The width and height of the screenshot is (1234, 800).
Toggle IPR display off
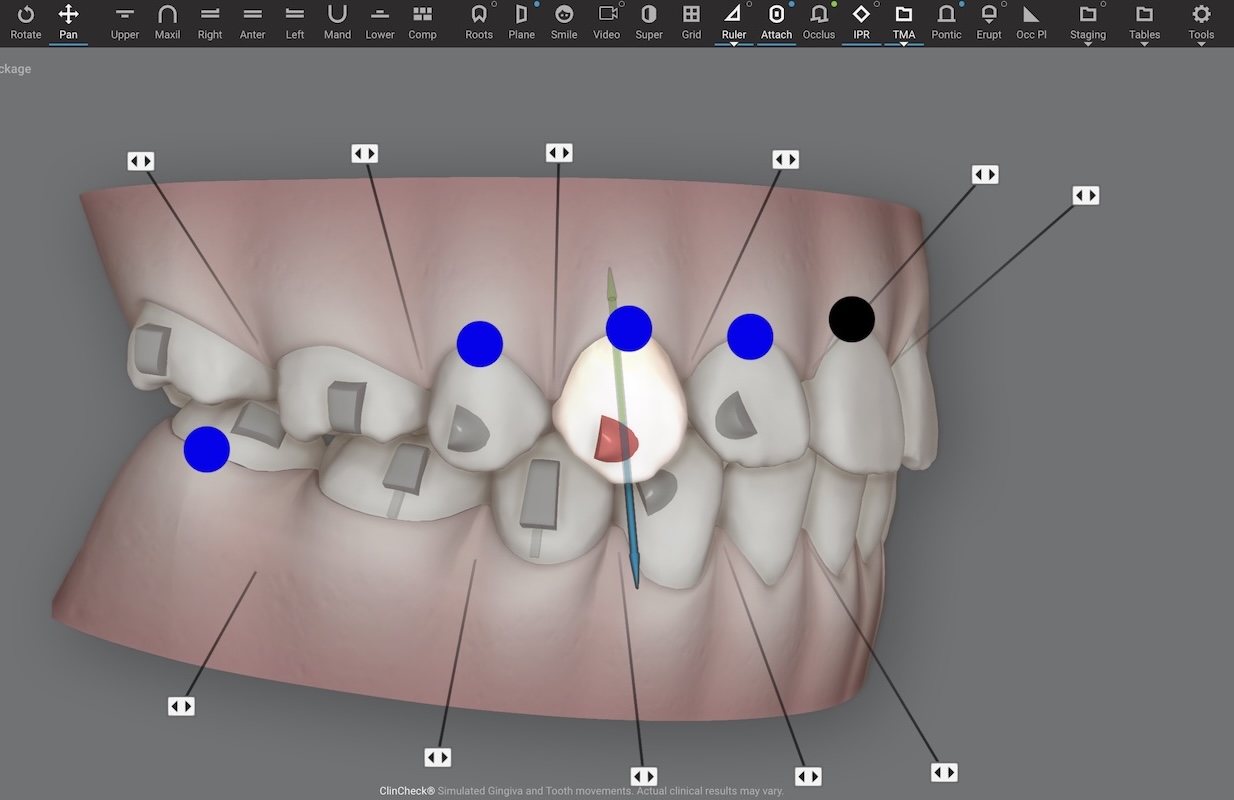click(x=861, y=22)
